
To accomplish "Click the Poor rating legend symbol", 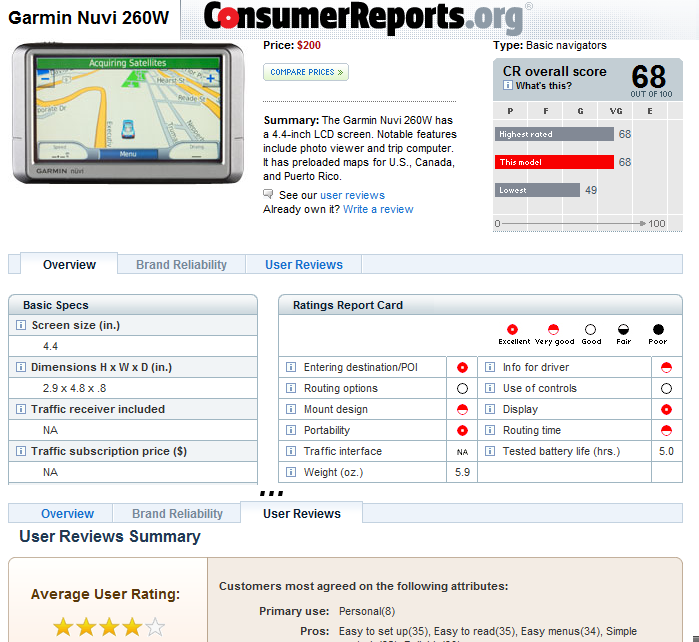I will pyautogui.click(x=658, y=329).
